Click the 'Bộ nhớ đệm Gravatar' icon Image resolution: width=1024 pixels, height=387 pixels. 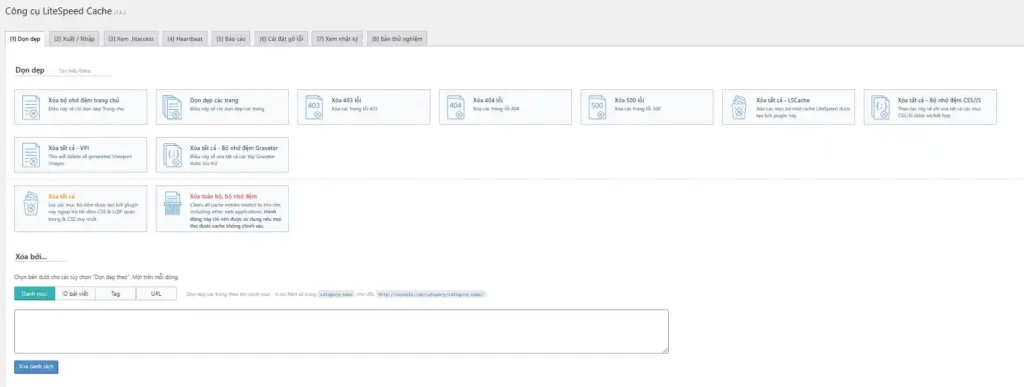(x=172, y=155)
